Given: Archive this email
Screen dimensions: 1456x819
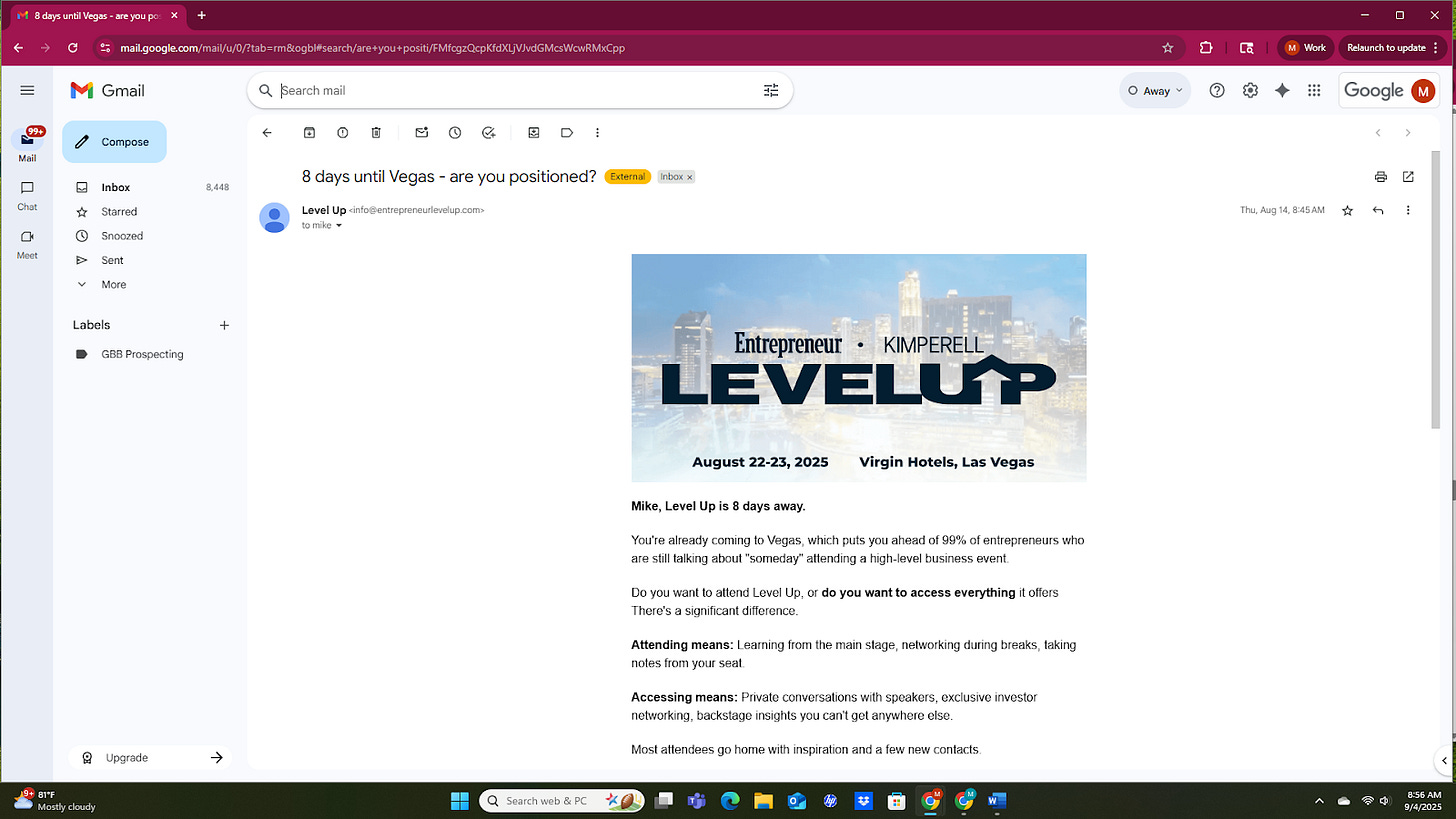Looking at the screenshot, I should pos(310,132).
